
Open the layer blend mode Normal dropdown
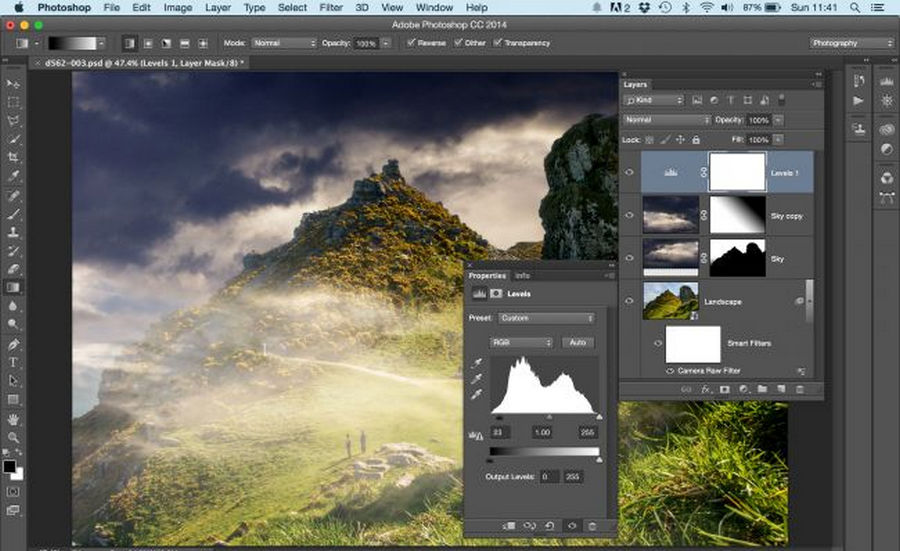(x=668, y=120)
